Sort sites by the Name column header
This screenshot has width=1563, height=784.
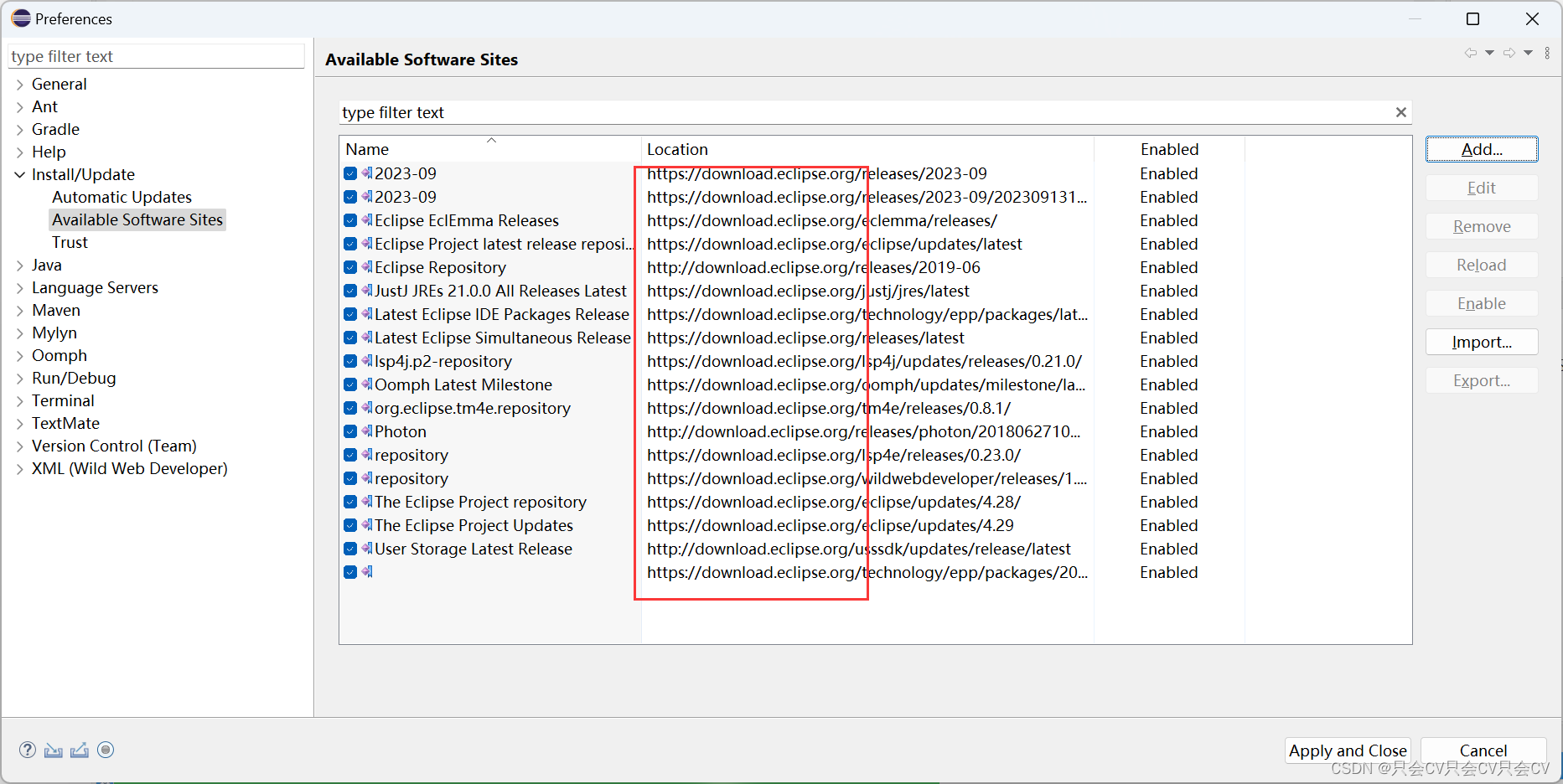(x=490, y=149)
